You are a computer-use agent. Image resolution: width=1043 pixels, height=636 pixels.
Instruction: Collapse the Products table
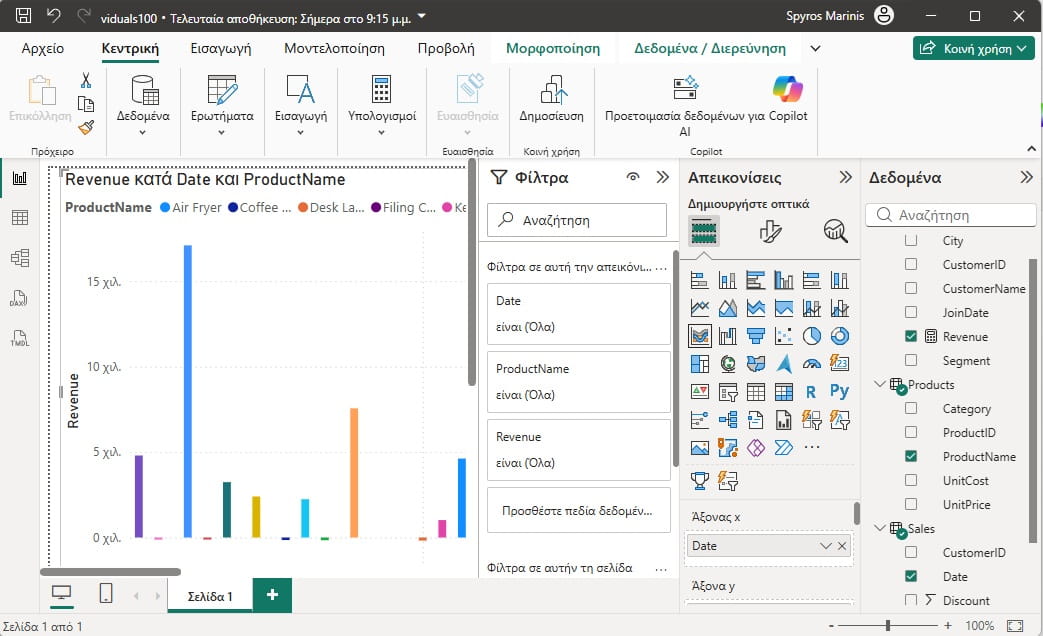click(879, 384)
